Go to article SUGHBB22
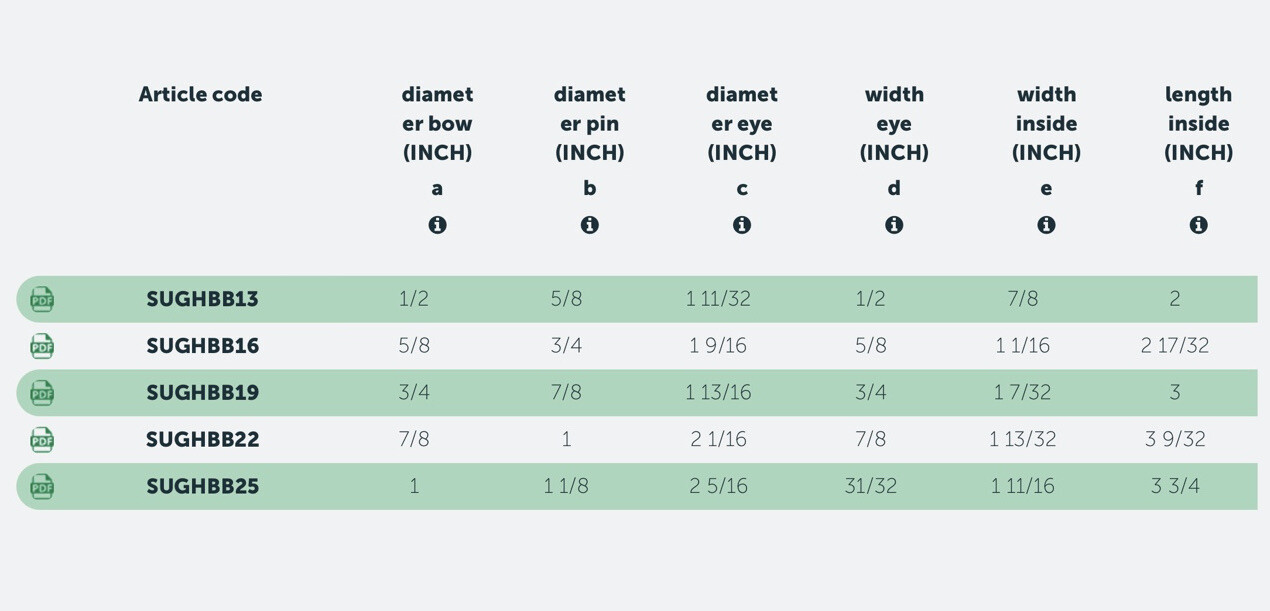This screenshot has height=611, width=1270. click(202, 440)
